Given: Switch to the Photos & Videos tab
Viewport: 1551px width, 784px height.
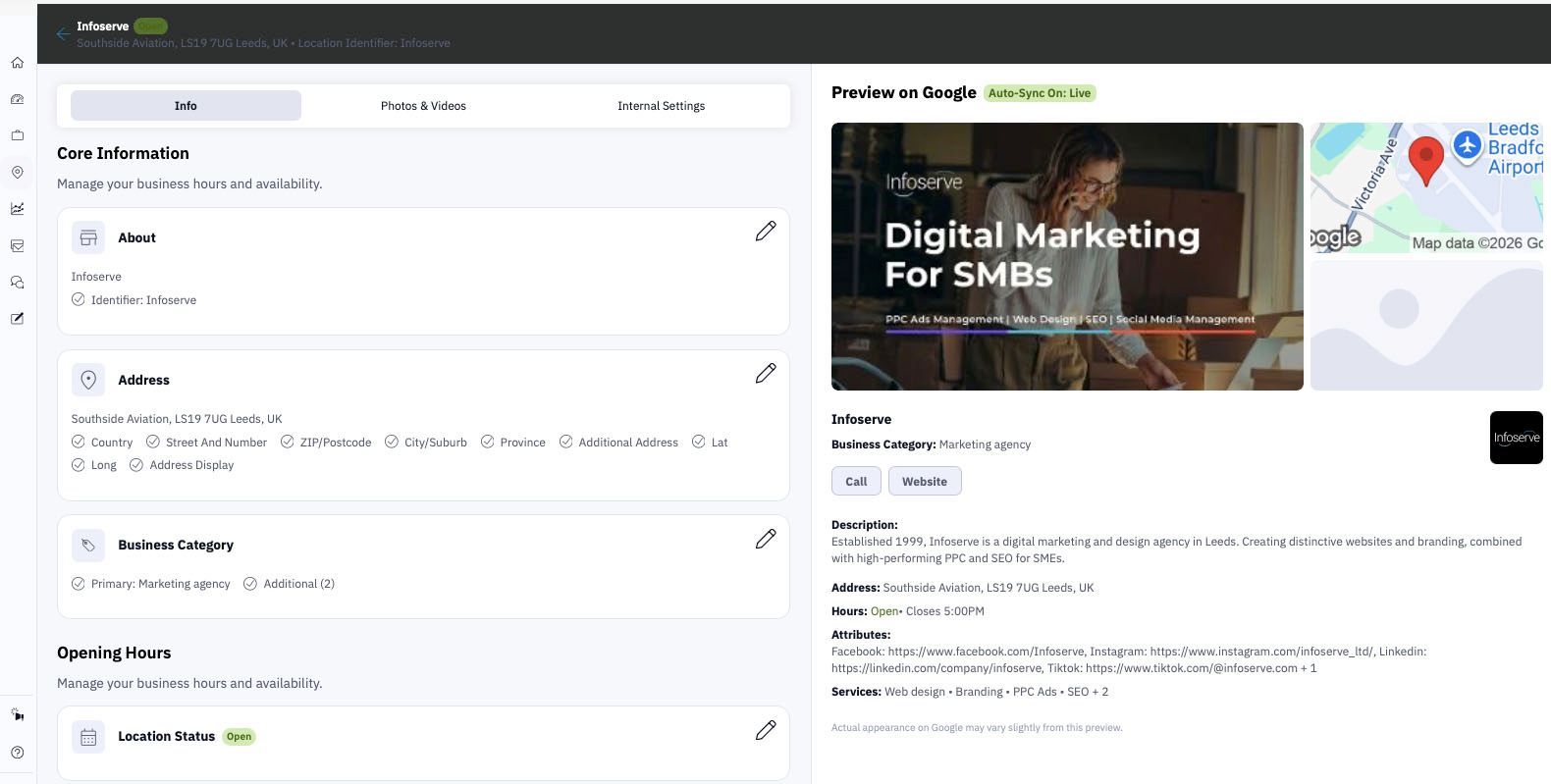Looking at the screenshot, I should click(x=423, y=106).
